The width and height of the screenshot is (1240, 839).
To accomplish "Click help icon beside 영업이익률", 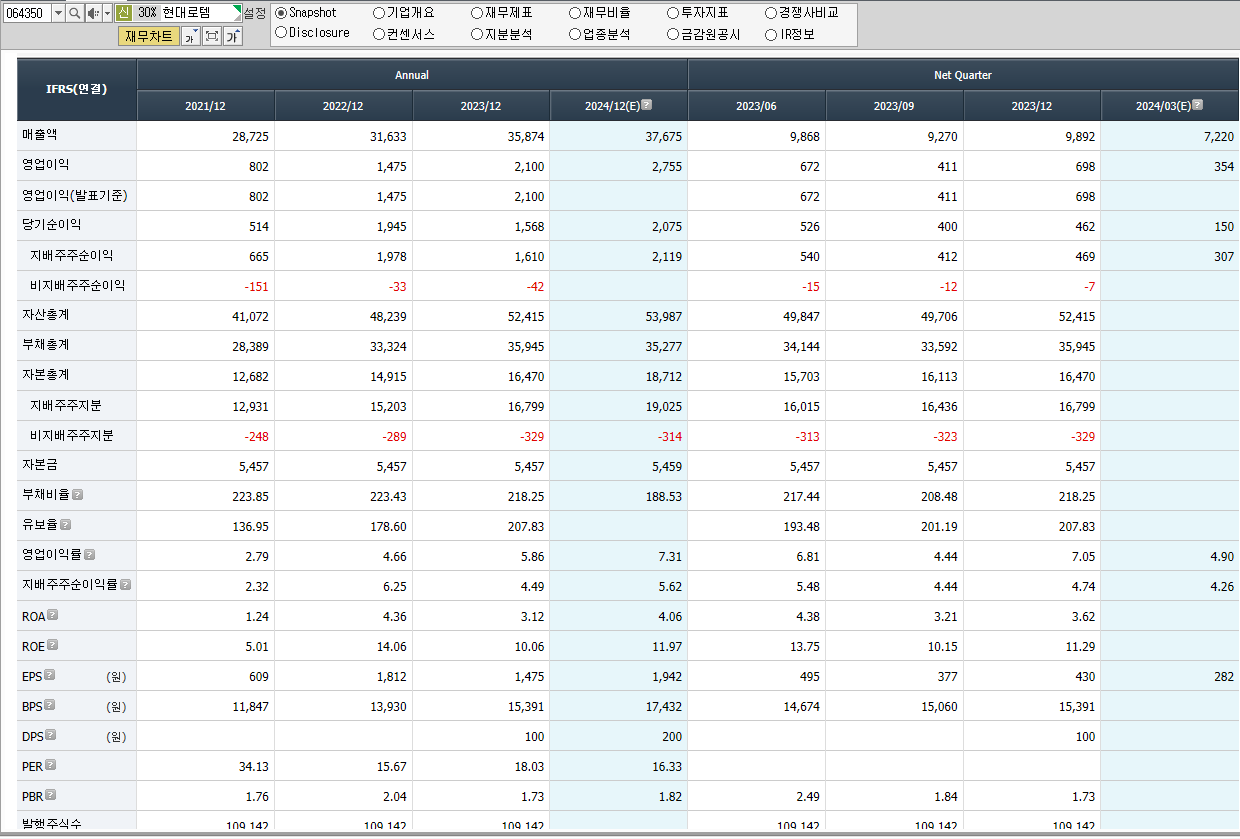I will click(x=89, y=554).
